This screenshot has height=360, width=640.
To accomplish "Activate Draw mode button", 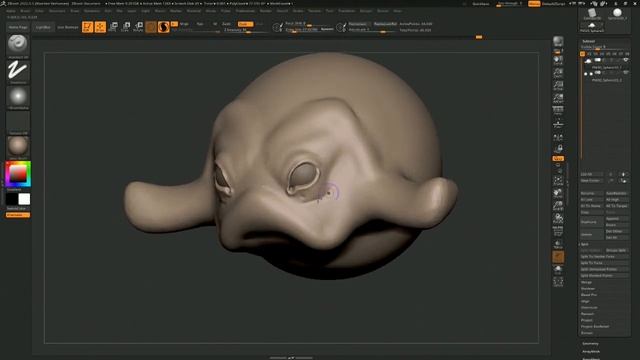I will click(x=100, y=27).
